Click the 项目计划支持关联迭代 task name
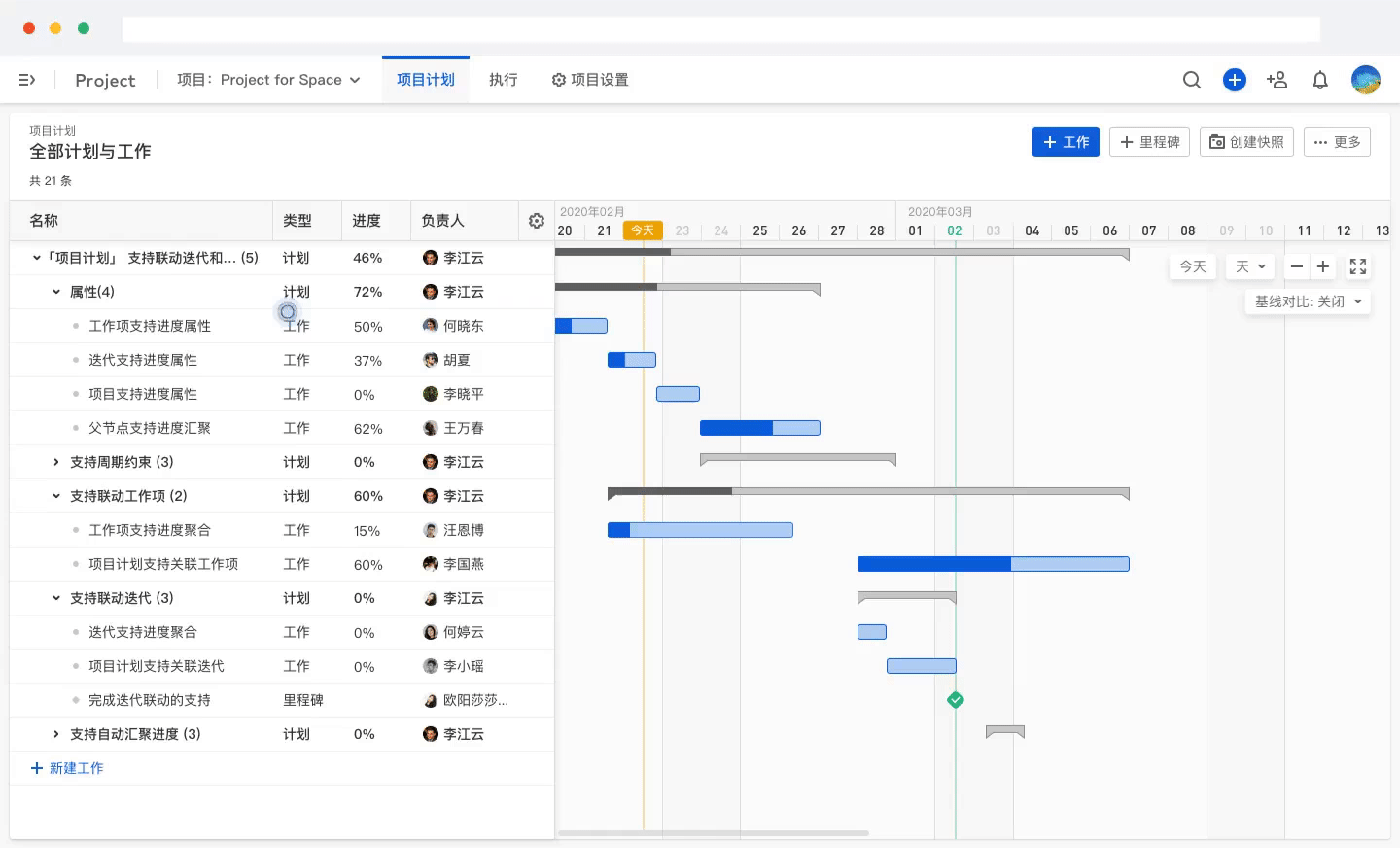1400x848 pixels. pos(157,666)
